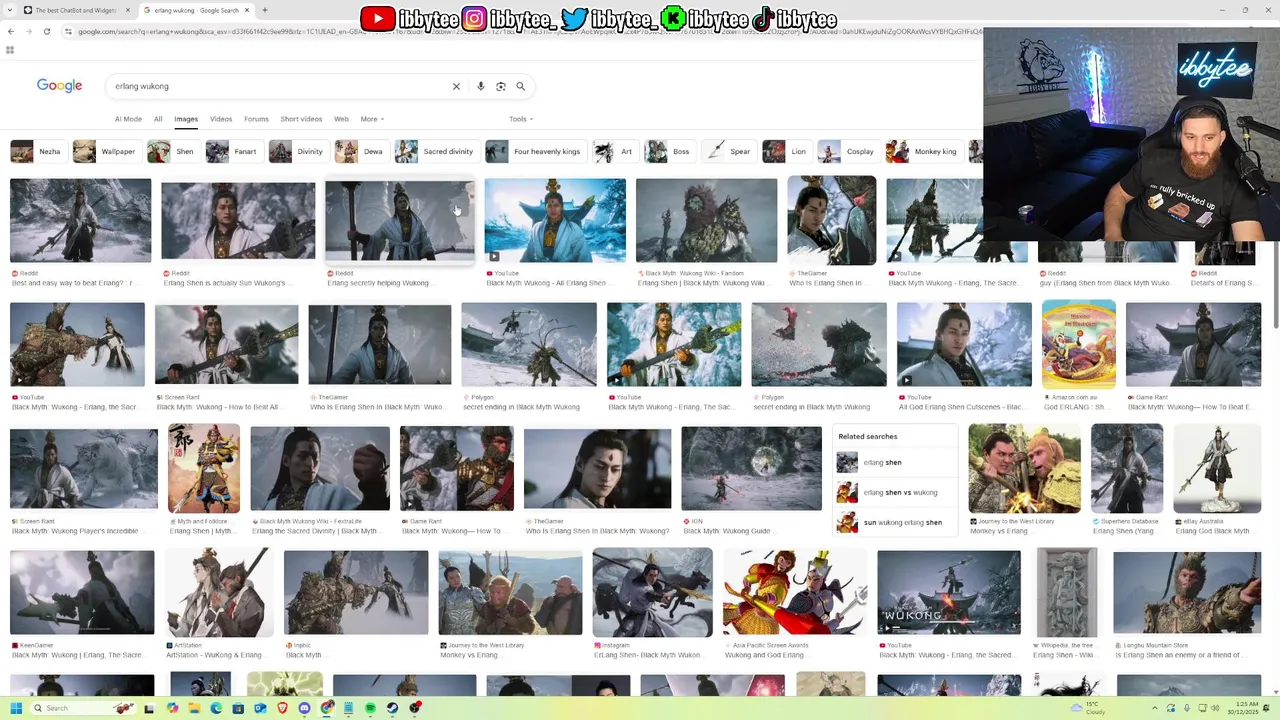Screen dimensions: 1280x720
Task: Open Microsoft Edge from the taskbar
Action: click(216, 708)
